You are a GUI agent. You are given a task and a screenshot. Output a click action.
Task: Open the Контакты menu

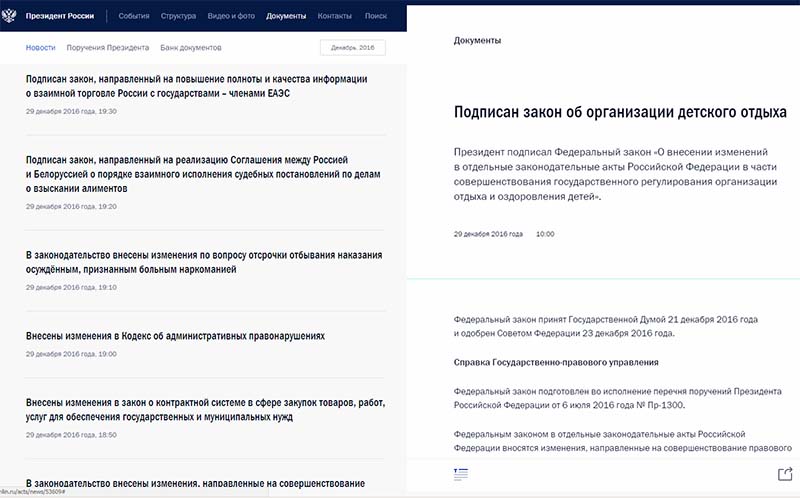click(335, 16)
